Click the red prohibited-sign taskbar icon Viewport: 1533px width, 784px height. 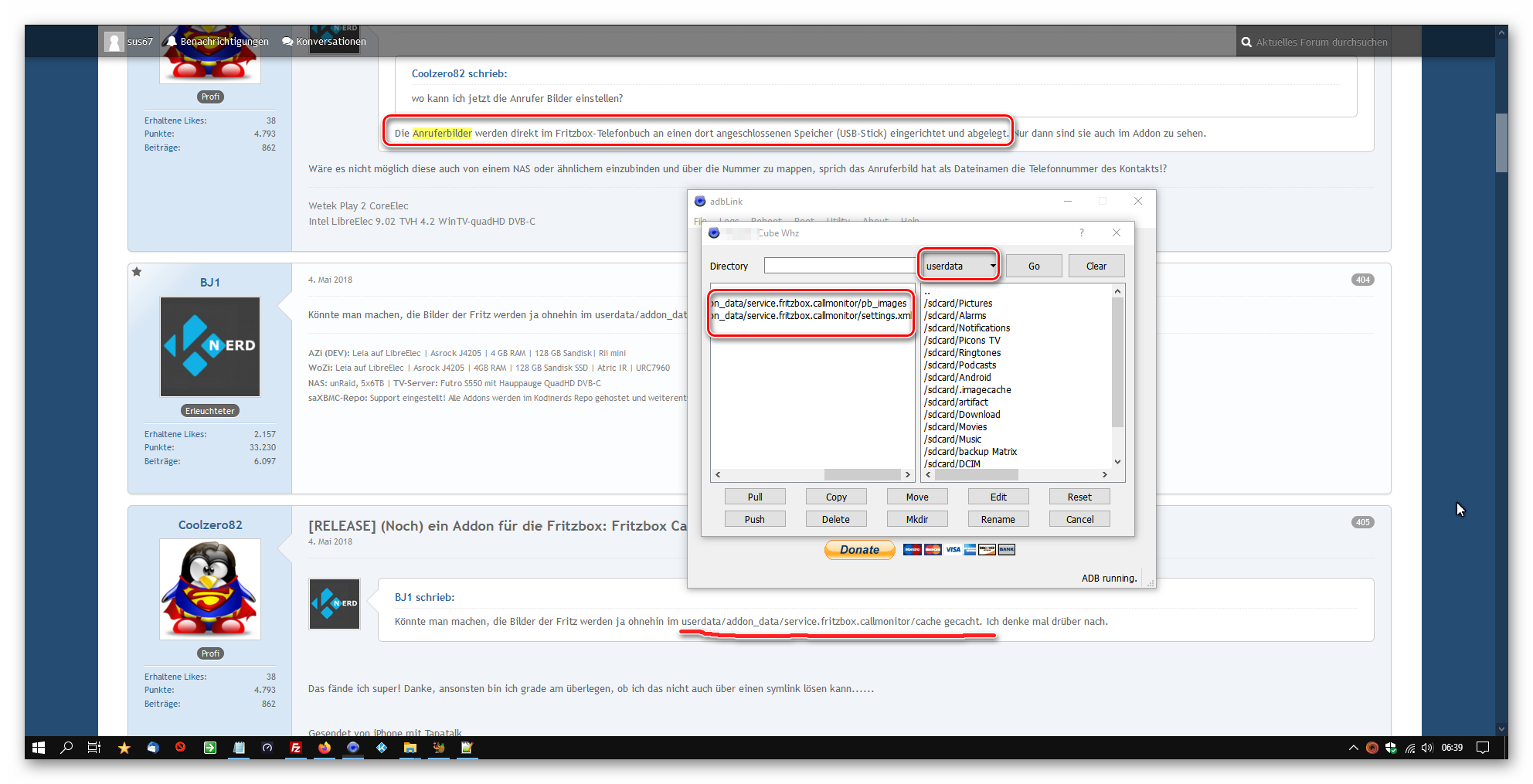pos(181,748)
